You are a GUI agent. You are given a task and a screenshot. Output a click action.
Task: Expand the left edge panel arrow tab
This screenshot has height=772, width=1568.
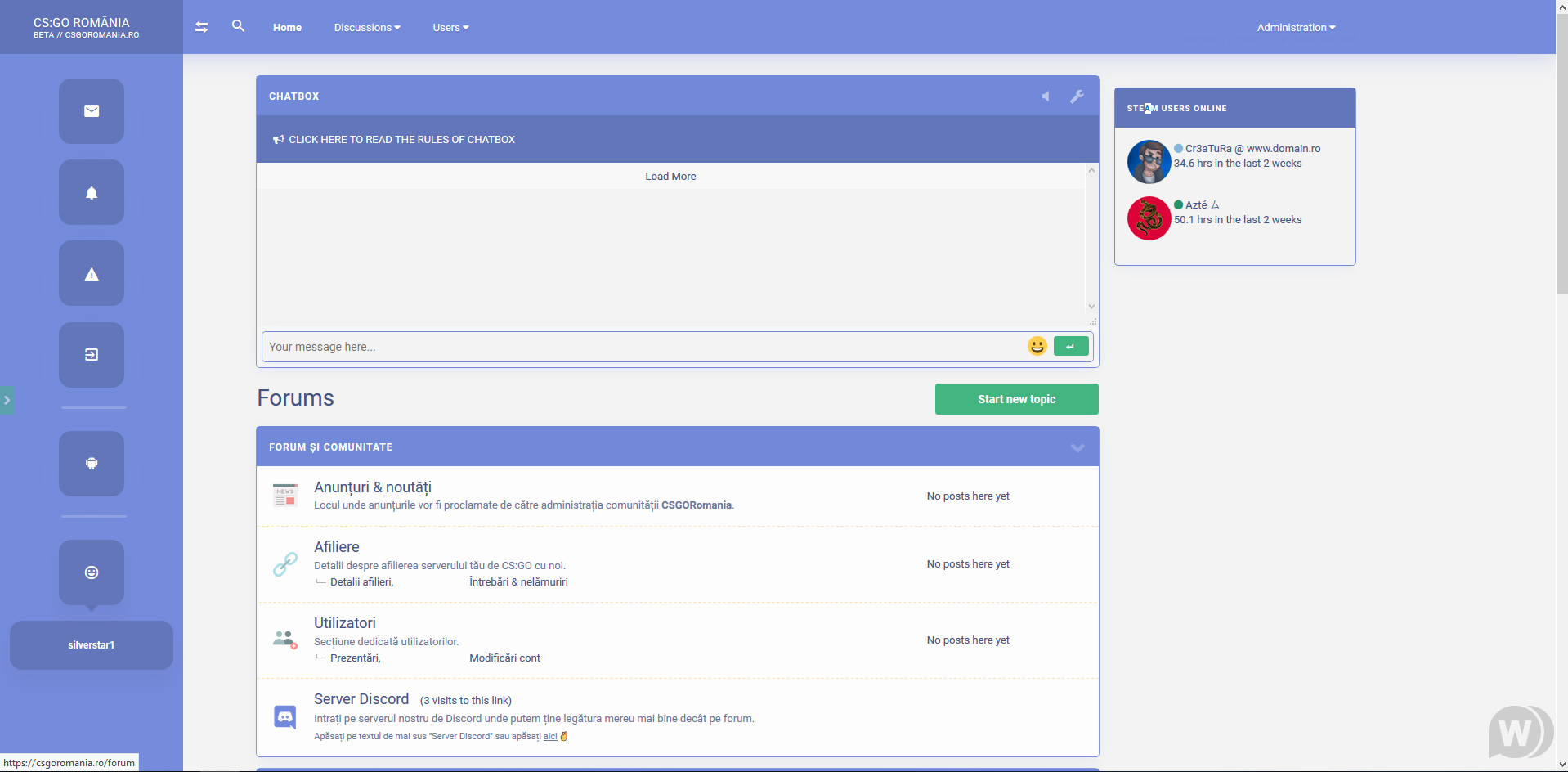pyautogui.click(x=7, y=400)
